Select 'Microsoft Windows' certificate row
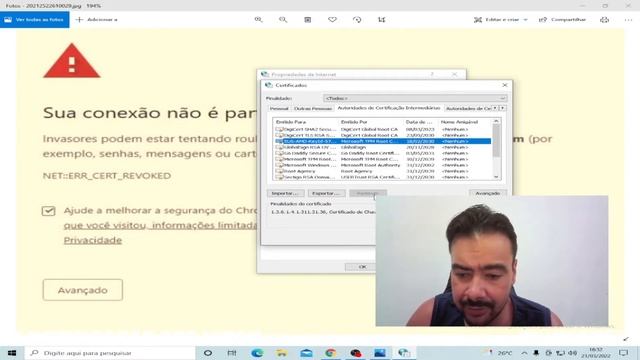640x360 pixels. pos(382,165)
